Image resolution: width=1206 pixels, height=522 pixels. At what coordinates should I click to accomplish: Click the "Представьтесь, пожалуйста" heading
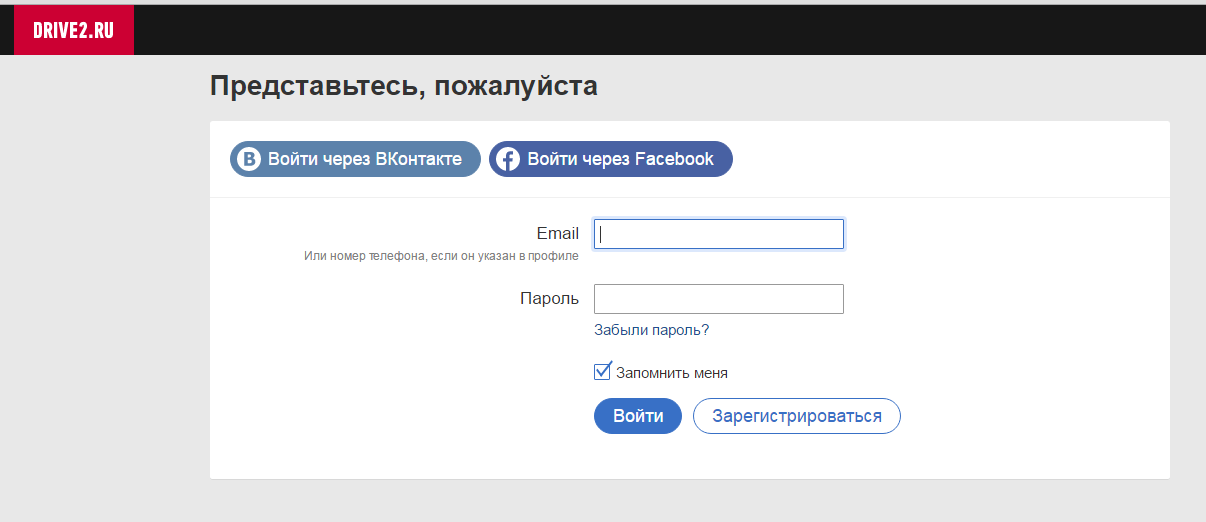pos(403,86)
